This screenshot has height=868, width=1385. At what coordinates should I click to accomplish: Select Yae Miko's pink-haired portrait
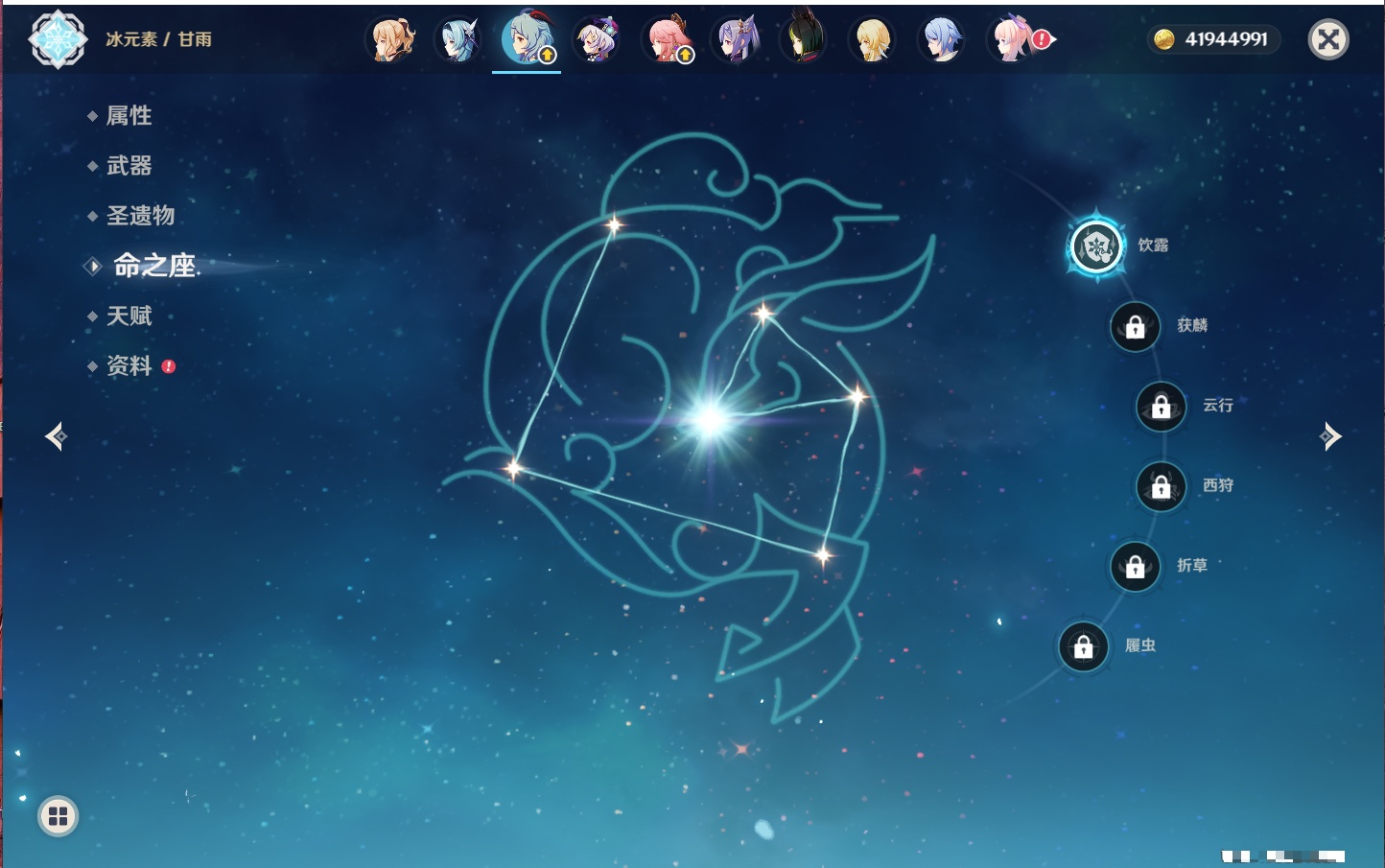[x=666, y=40]
